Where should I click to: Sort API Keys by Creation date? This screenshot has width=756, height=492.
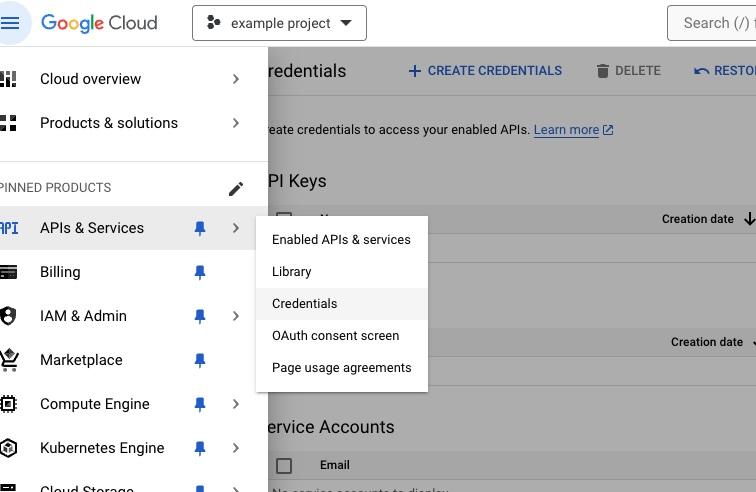click(x=698, y=219)
